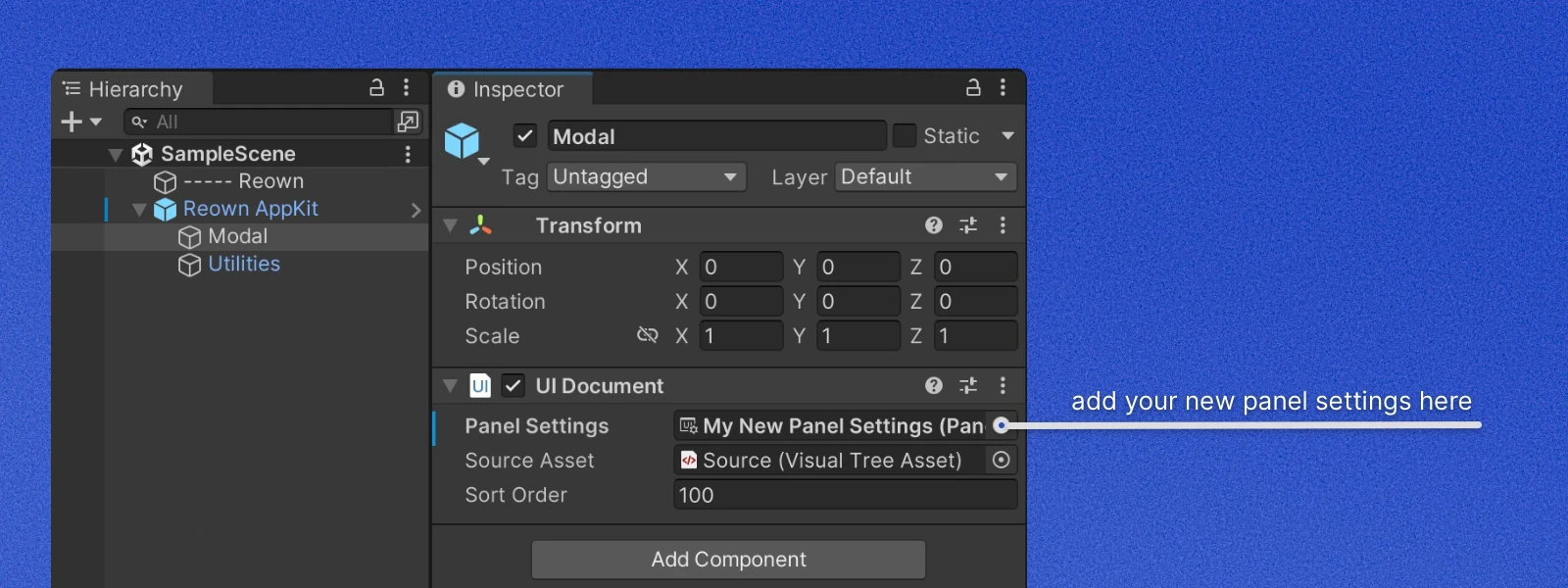Click the Position Y field
Screen dimensions: 1568x588
[x=858, y=267]
